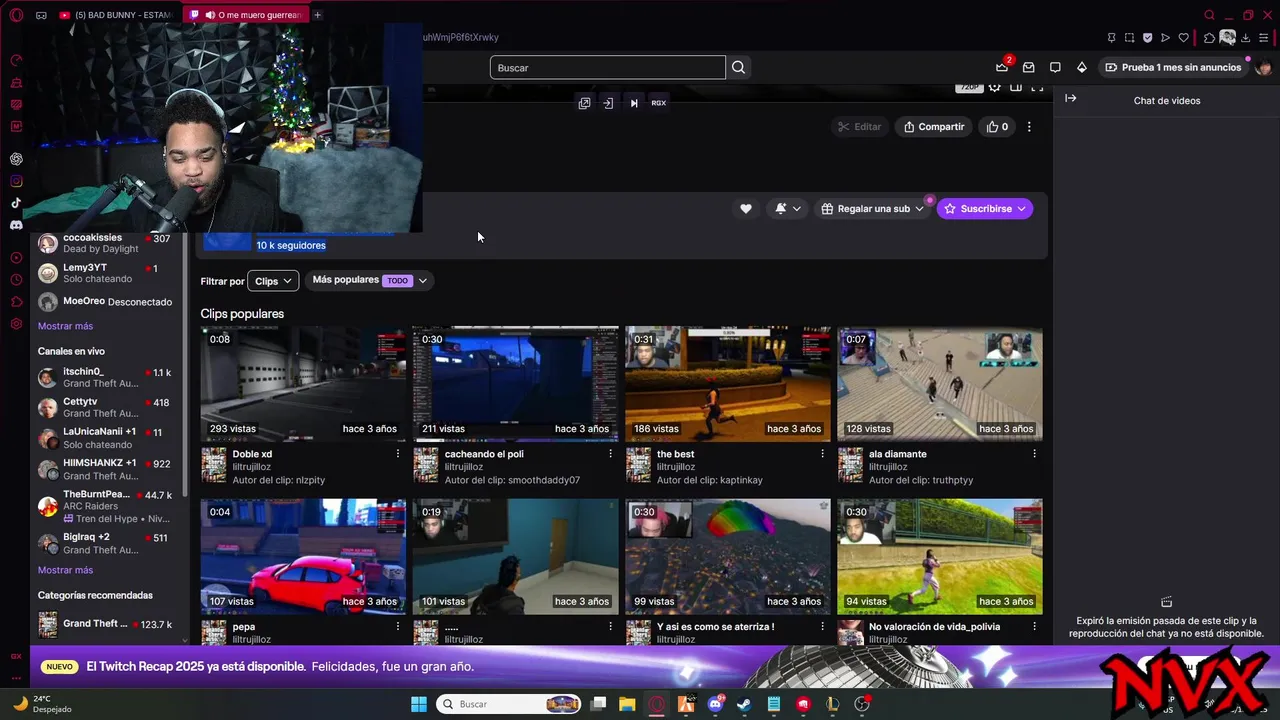This screenshot has width=1280, height=720.
Task: Enter fullscreen on the video player
Action: [1037, 87]
